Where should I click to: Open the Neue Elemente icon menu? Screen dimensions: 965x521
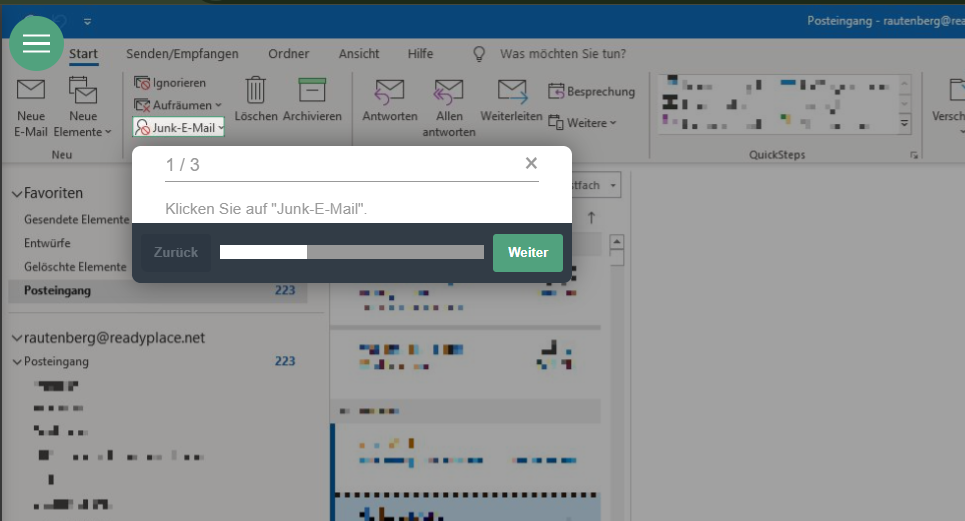[83, 91]
